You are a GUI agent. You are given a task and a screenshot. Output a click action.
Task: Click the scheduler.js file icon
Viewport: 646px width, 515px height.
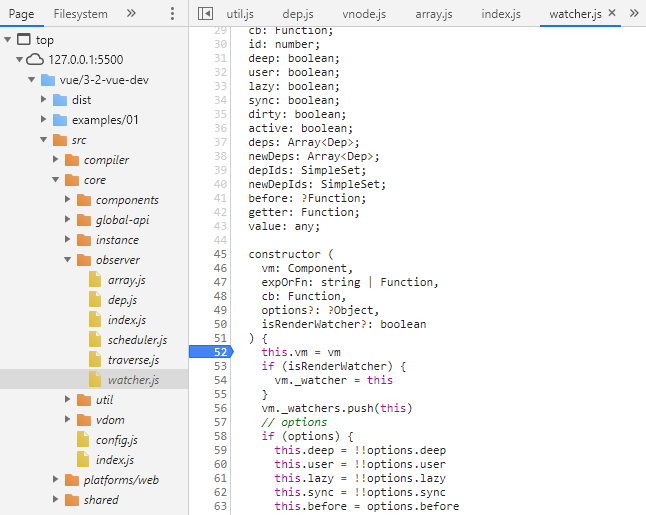[x=95, y=339]
